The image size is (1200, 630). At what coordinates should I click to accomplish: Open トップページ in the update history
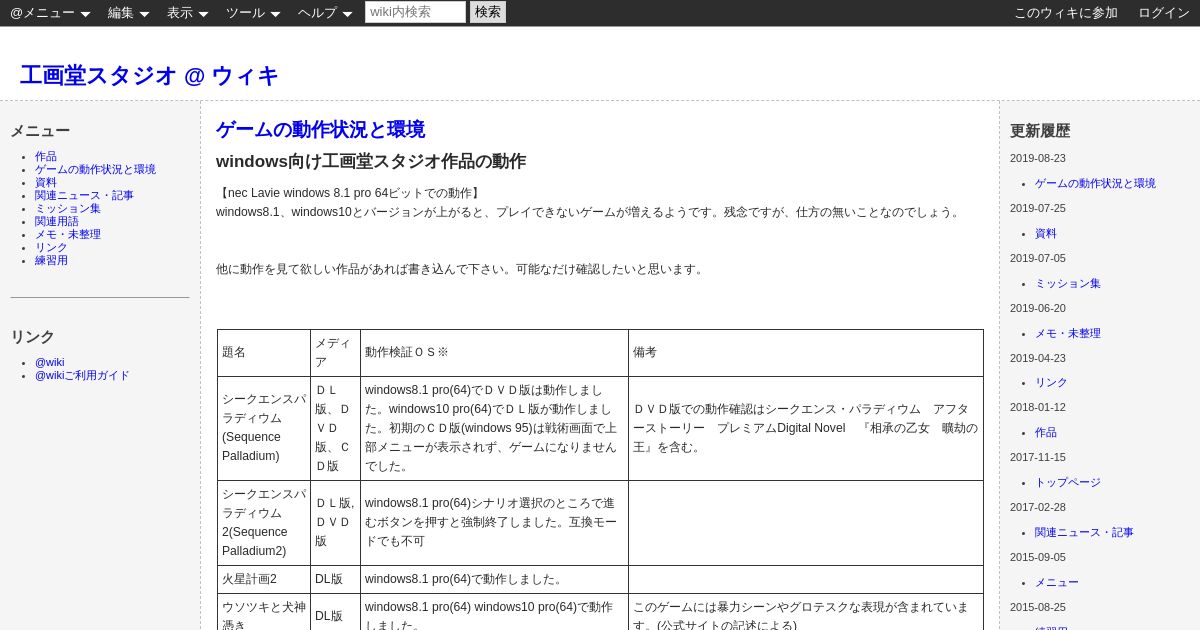tap(1068, 483)
